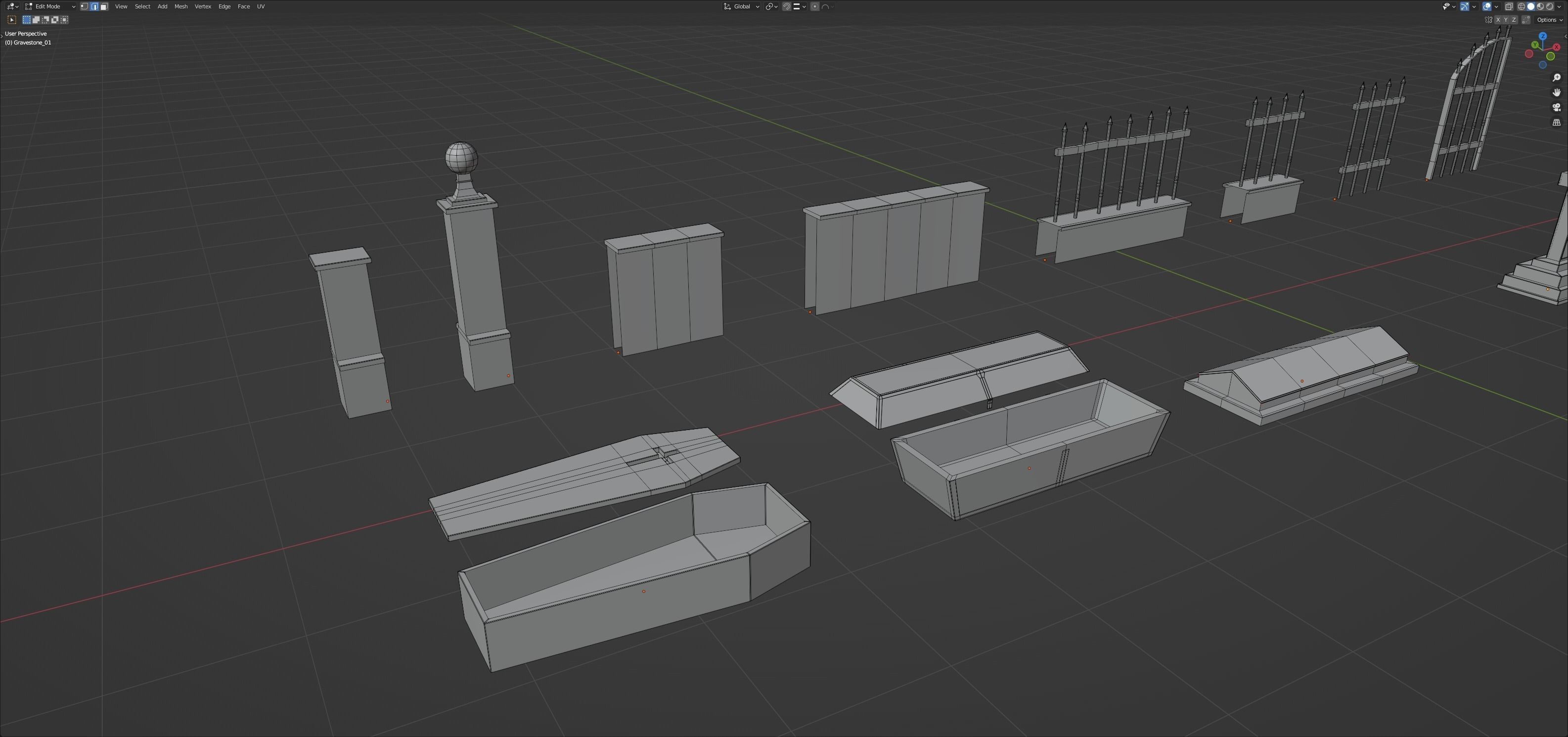Click the Select Box tool icon

coord(11,19)
